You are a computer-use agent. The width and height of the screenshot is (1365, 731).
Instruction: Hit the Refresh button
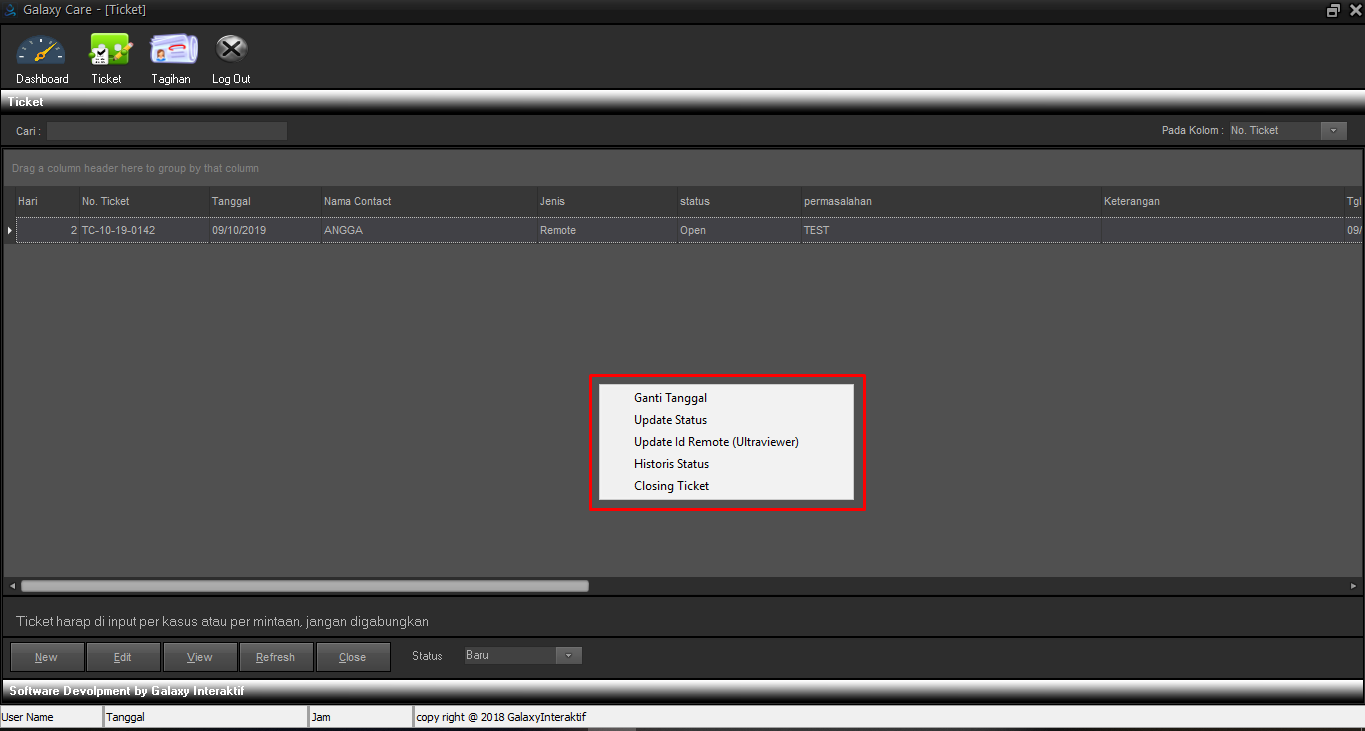tap(275, 657)
